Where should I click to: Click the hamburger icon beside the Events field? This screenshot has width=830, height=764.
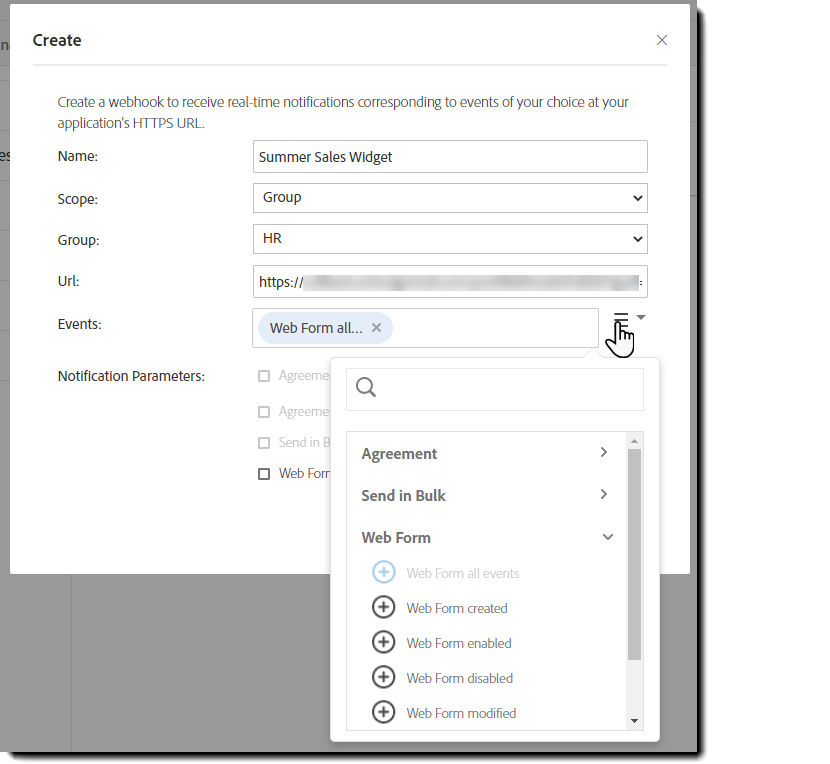coord(621,315)
